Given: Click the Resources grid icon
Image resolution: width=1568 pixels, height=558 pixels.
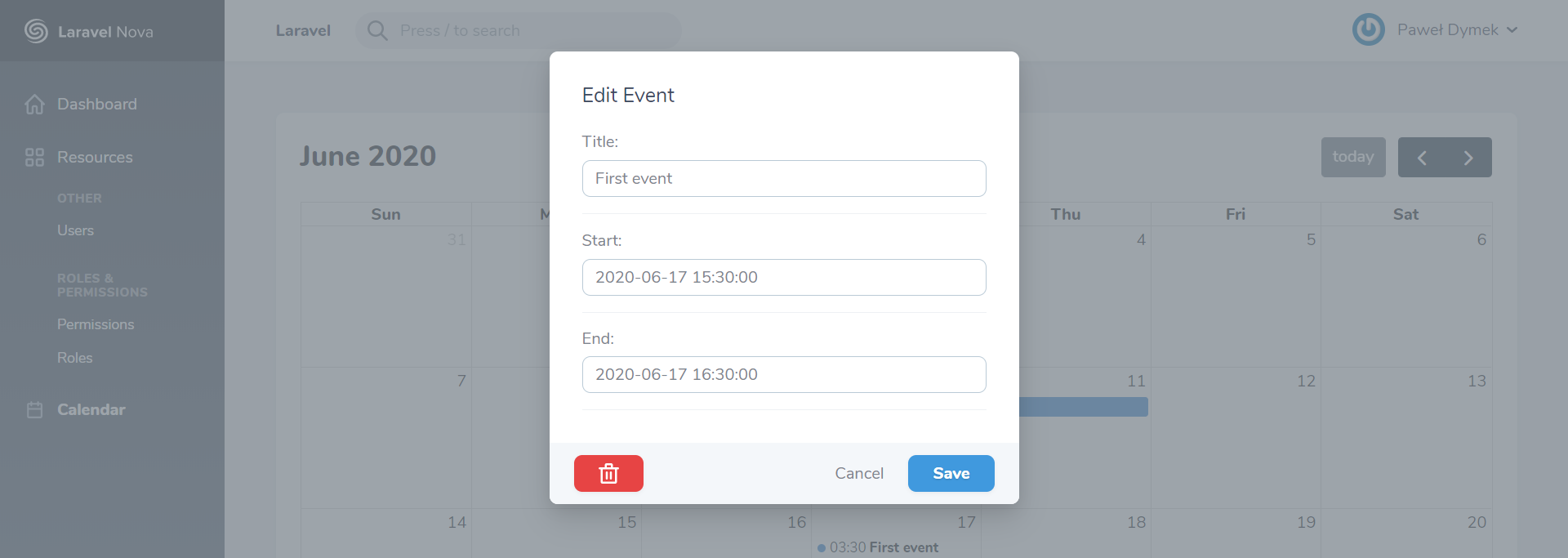Looking at the screenshot, I should (34, 157).
